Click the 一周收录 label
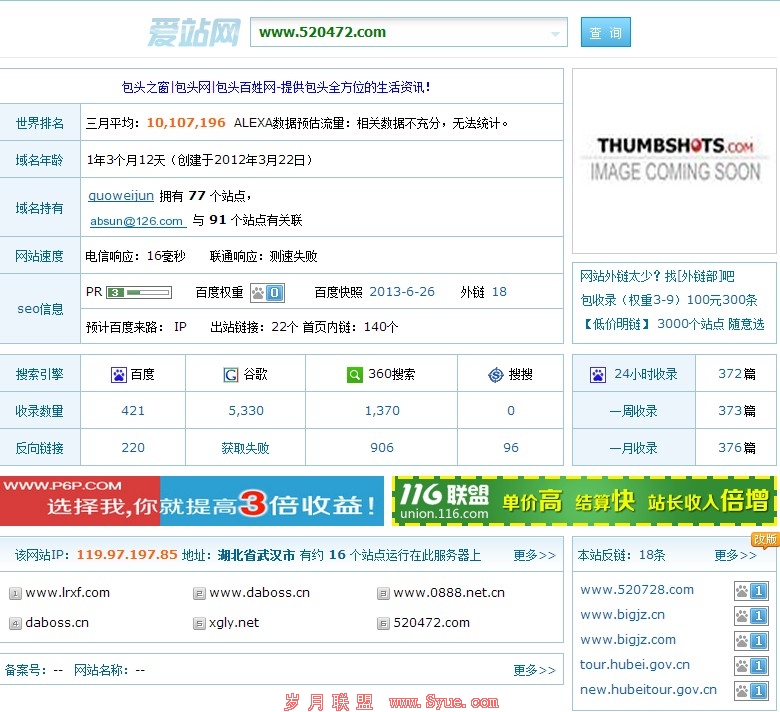 coord(633,411)
